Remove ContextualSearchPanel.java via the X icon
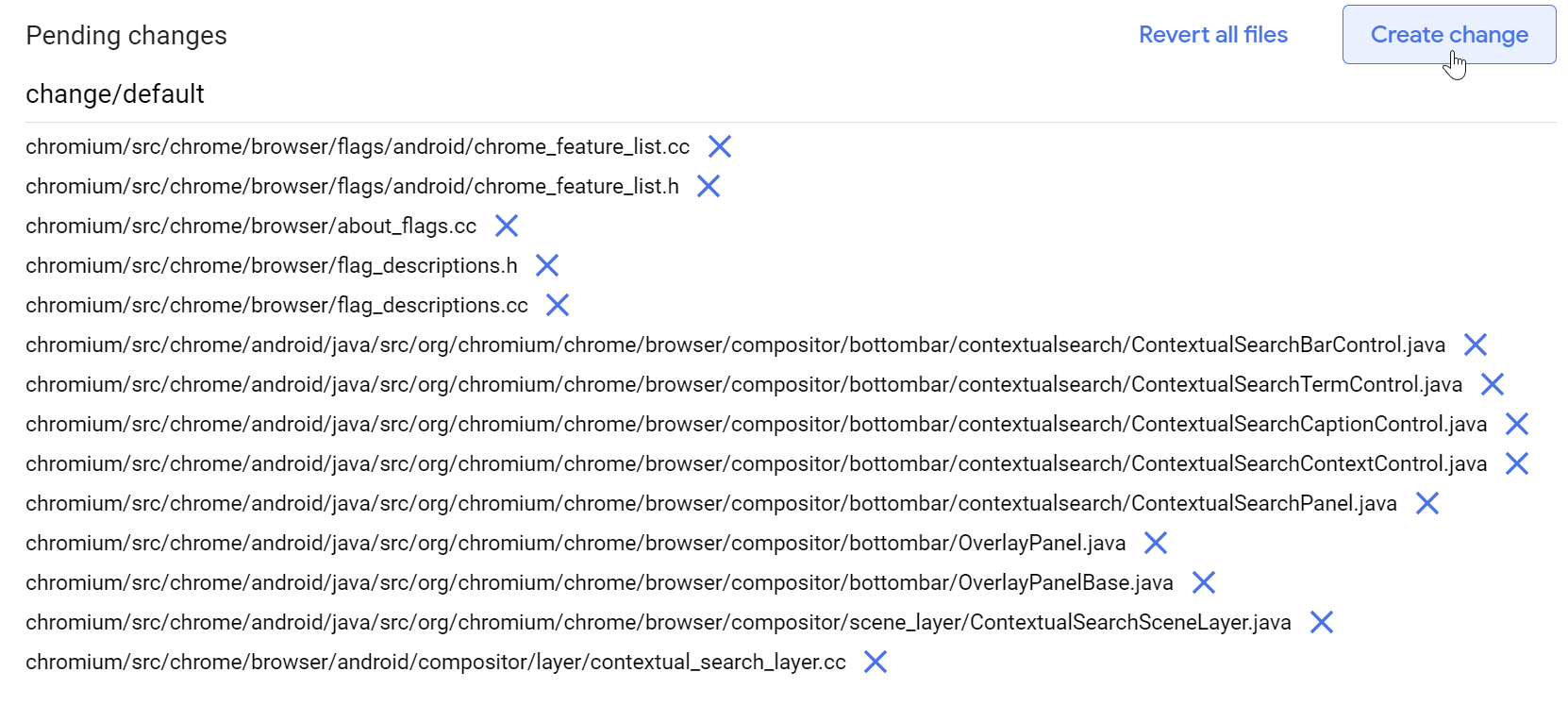1568x706 pixels. [1427, 503]
